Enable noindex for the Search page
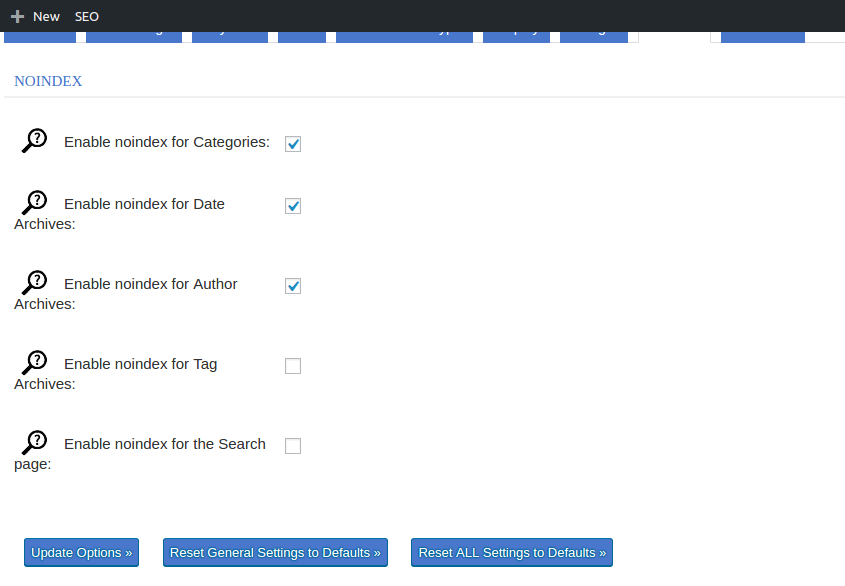Image resolution: width=845 pixels, height=586 pixels. pos(292,445)
